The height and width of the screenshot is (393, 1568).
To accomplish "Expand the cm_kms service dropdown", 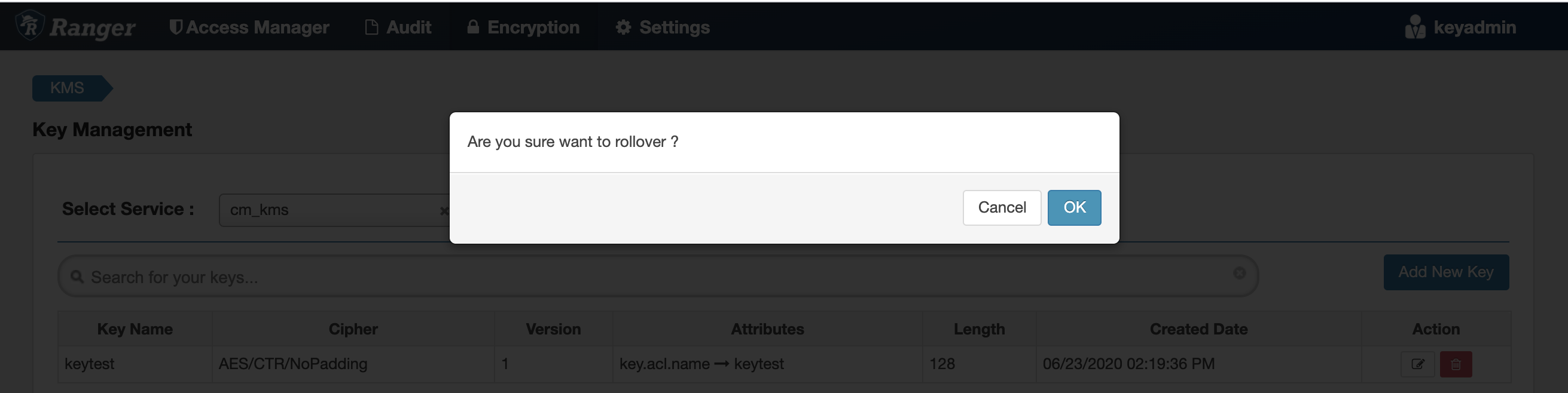I will pyautogui.click(x=329, y=210).
